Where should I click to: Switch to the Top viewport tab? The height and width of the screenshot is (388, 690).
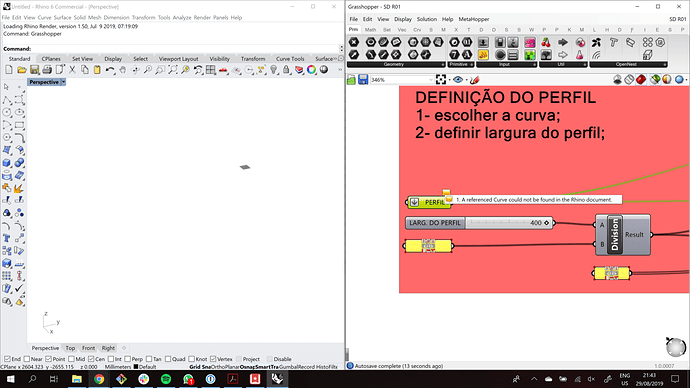click(x=70, y=348)
